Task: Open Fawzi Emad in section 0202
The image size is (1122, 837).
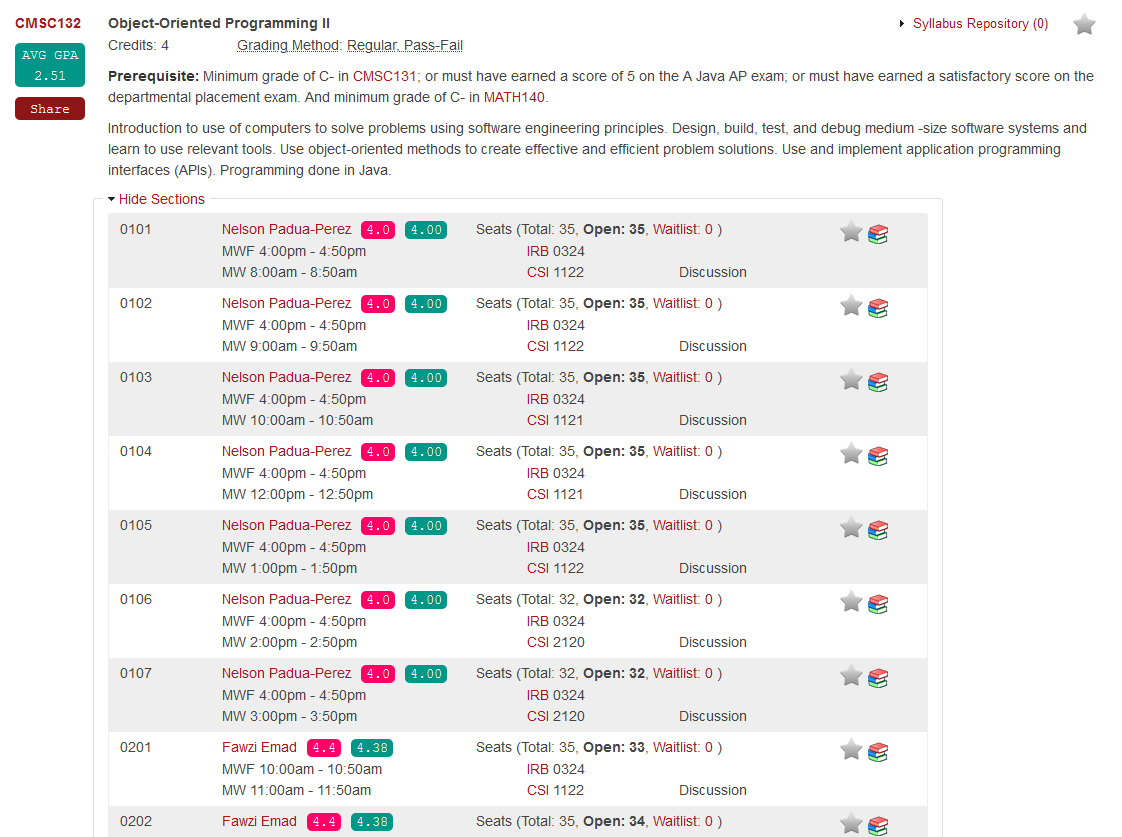Action: point(259,821)
